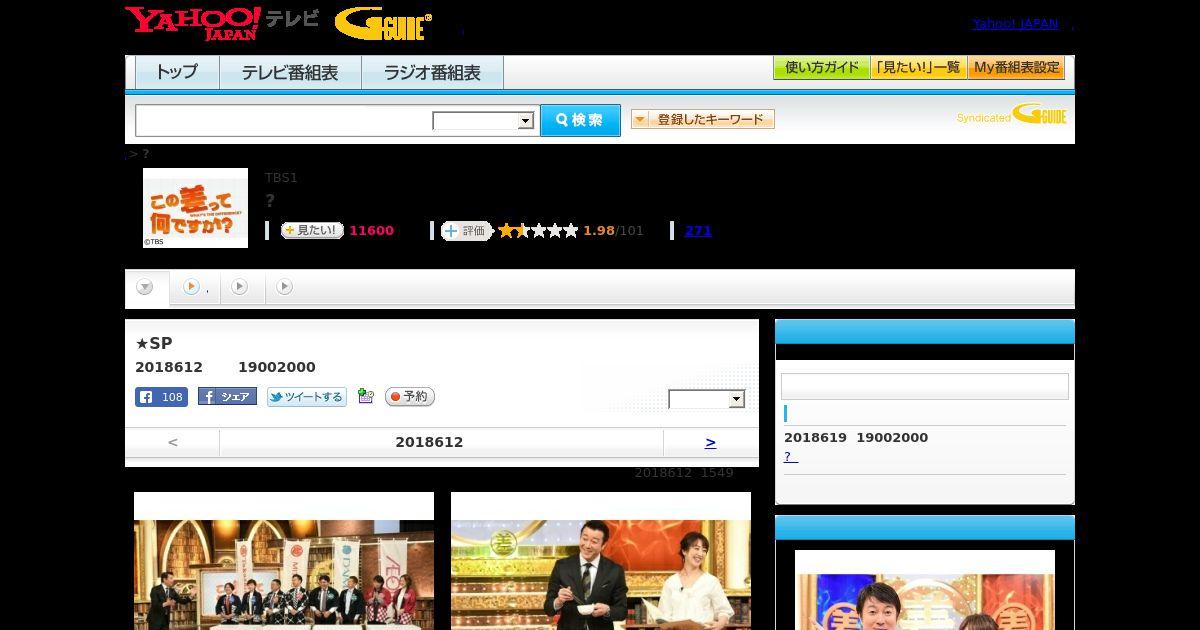This screenshot has height=630, width=1200.
Task: Select the fourth gray play icon tab
Action: coord(285,287)
